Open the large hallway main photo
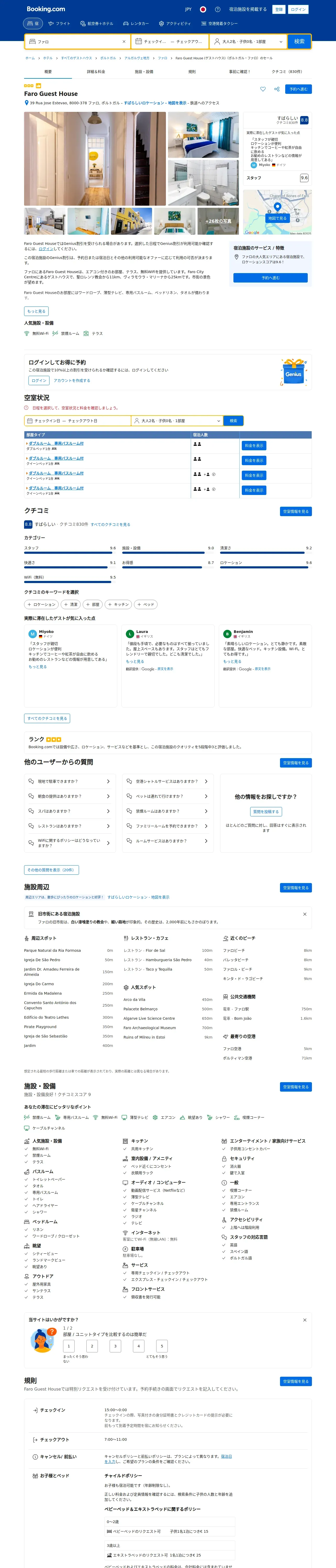Viewport: 336px width, 1568px height. click(x=95, y=159)
